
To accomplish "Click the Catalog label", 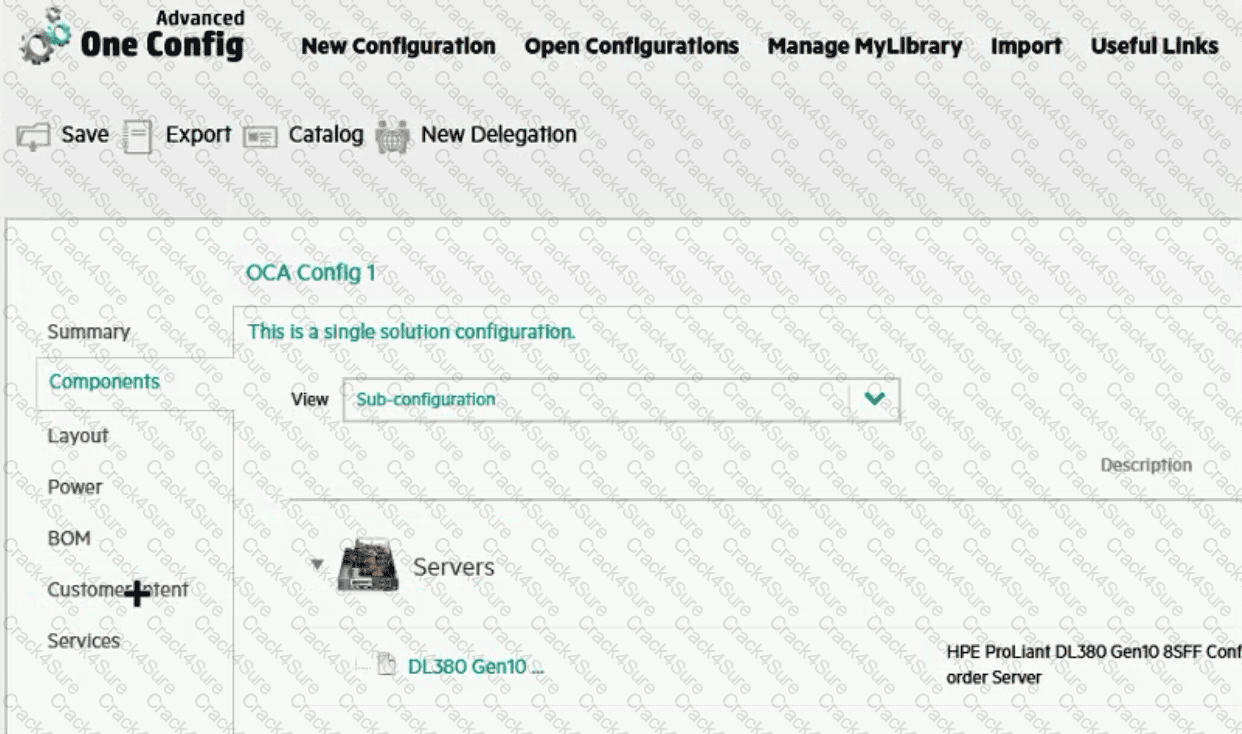I will pos(326,134).
